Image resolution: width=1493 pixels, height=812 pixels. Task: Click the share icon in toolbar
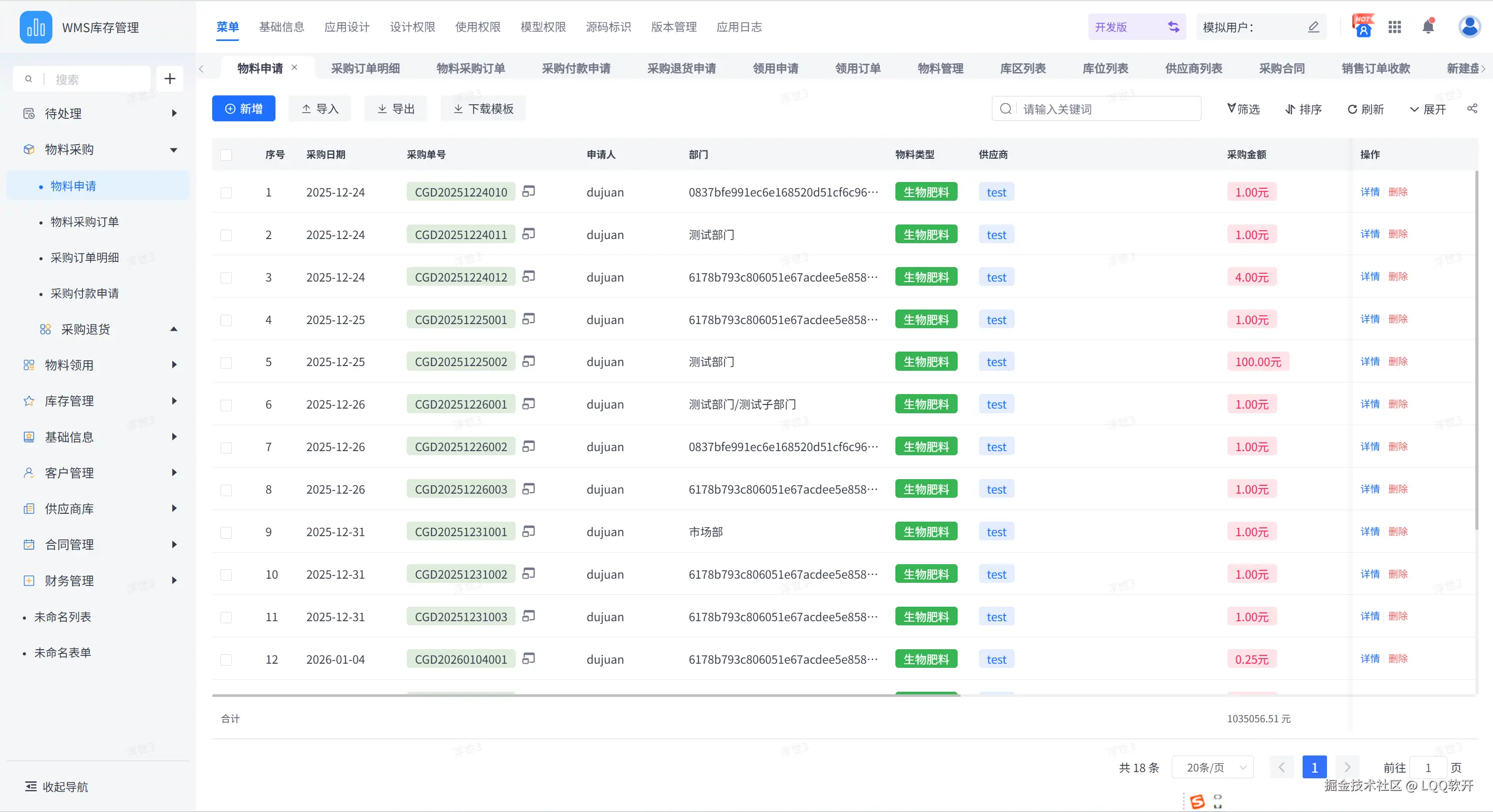coord(1472,108)
